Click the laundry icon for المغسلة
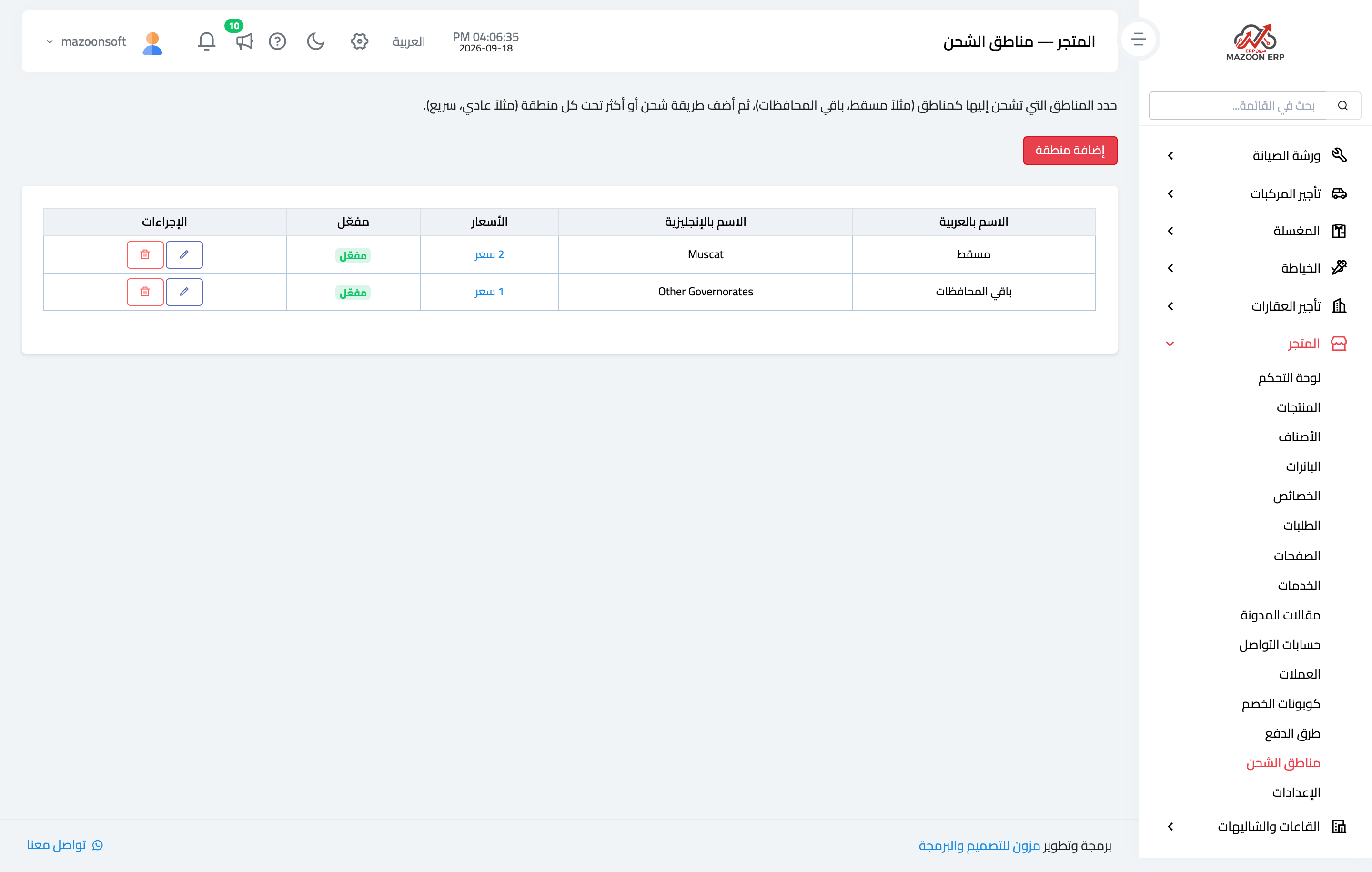Image resolution: width=1372 pixels, height=872 pixels. coord(1339,231)
